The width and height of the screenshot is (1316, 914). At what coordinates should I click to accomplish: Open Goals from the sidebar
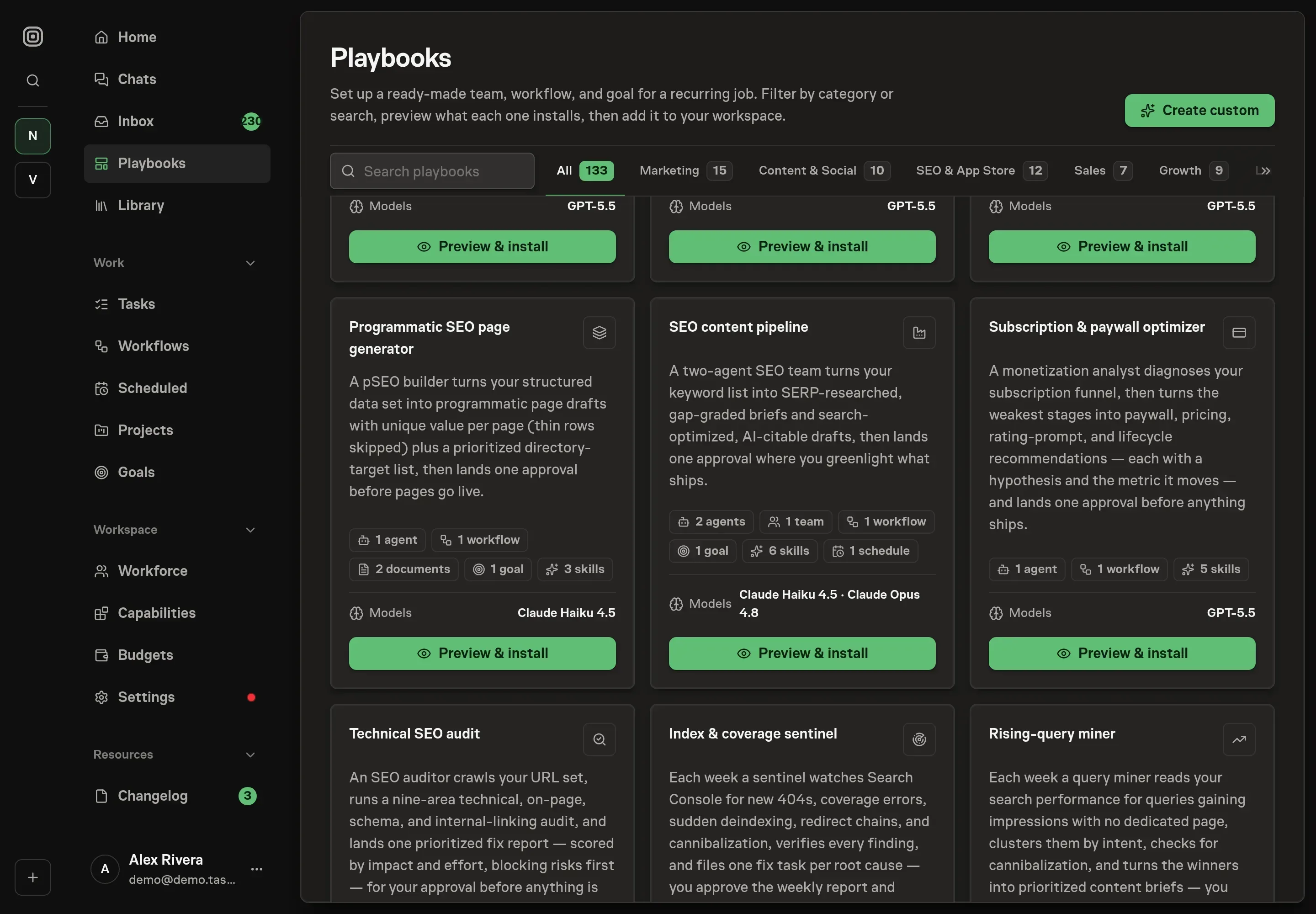177,473
